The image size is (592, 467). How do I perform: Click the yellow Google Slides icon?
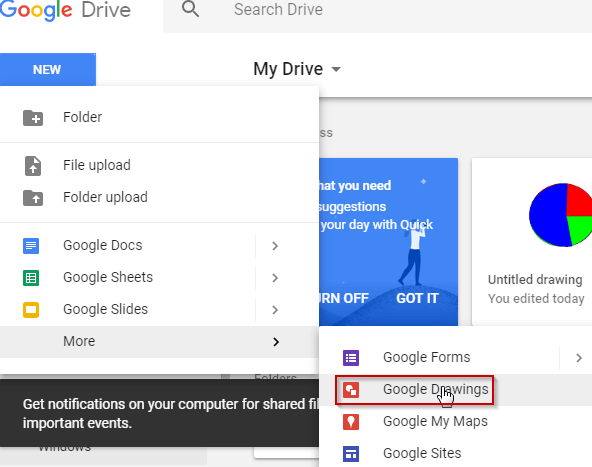coord(31,310)
